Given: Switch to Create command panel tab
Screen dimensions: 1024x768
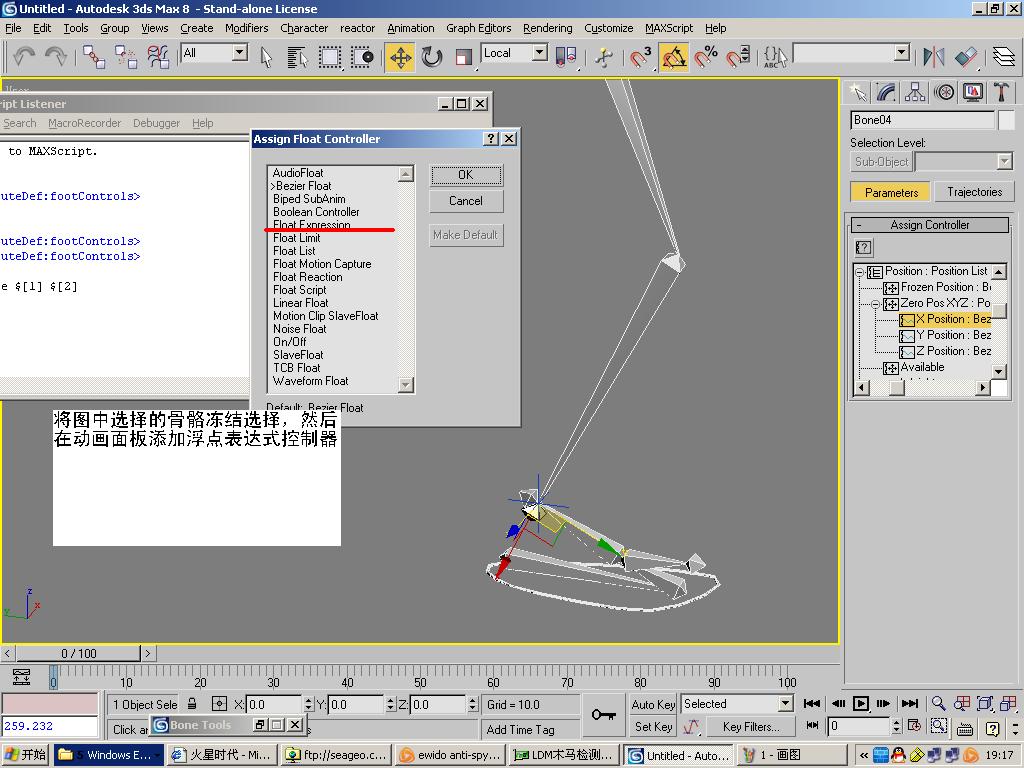Looking at the screenshot, I should click(858, 93).
